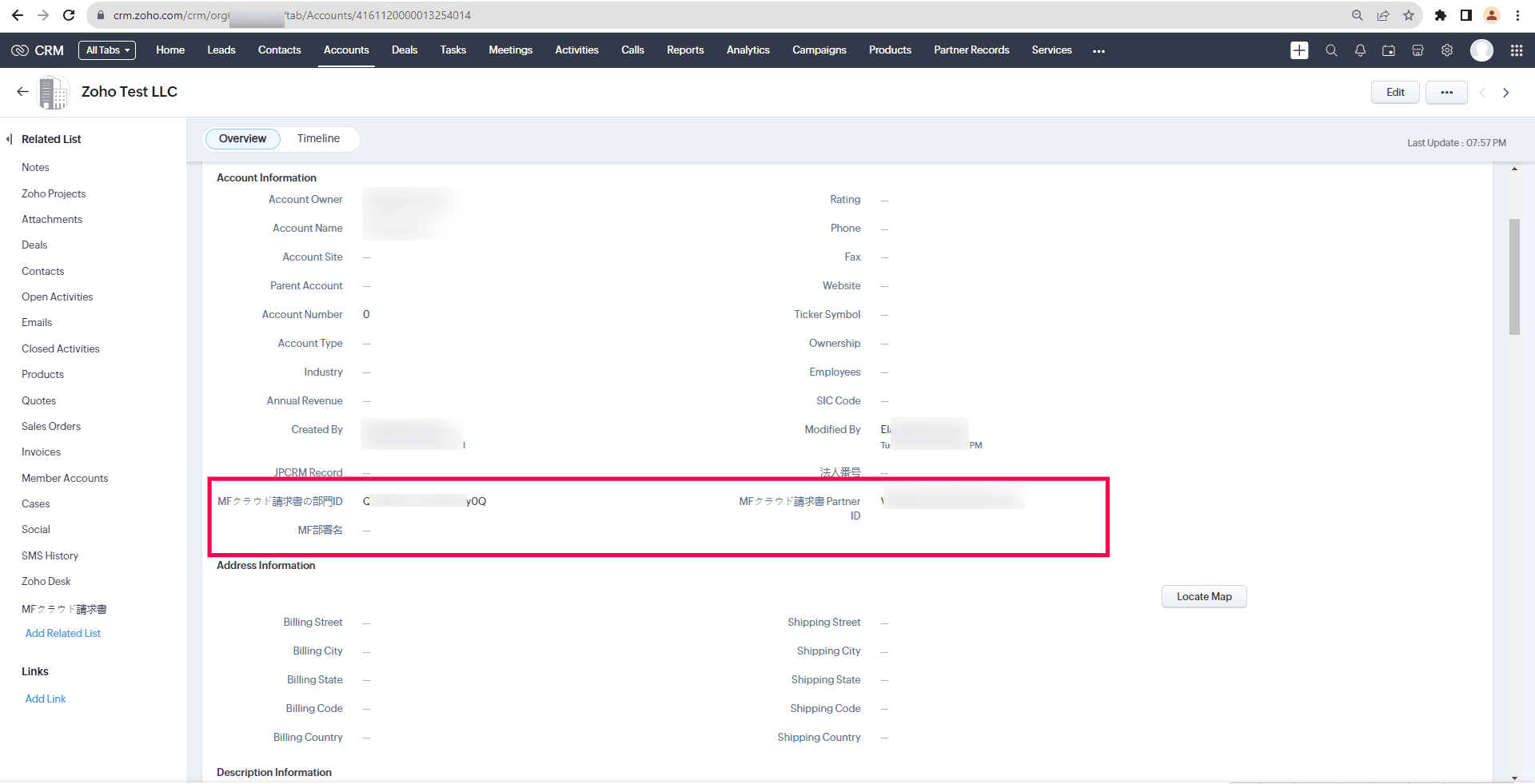Click the Add Related List link
This screenshot has width=1535, height=784.
pyautogui.click(x=63, y=633)
